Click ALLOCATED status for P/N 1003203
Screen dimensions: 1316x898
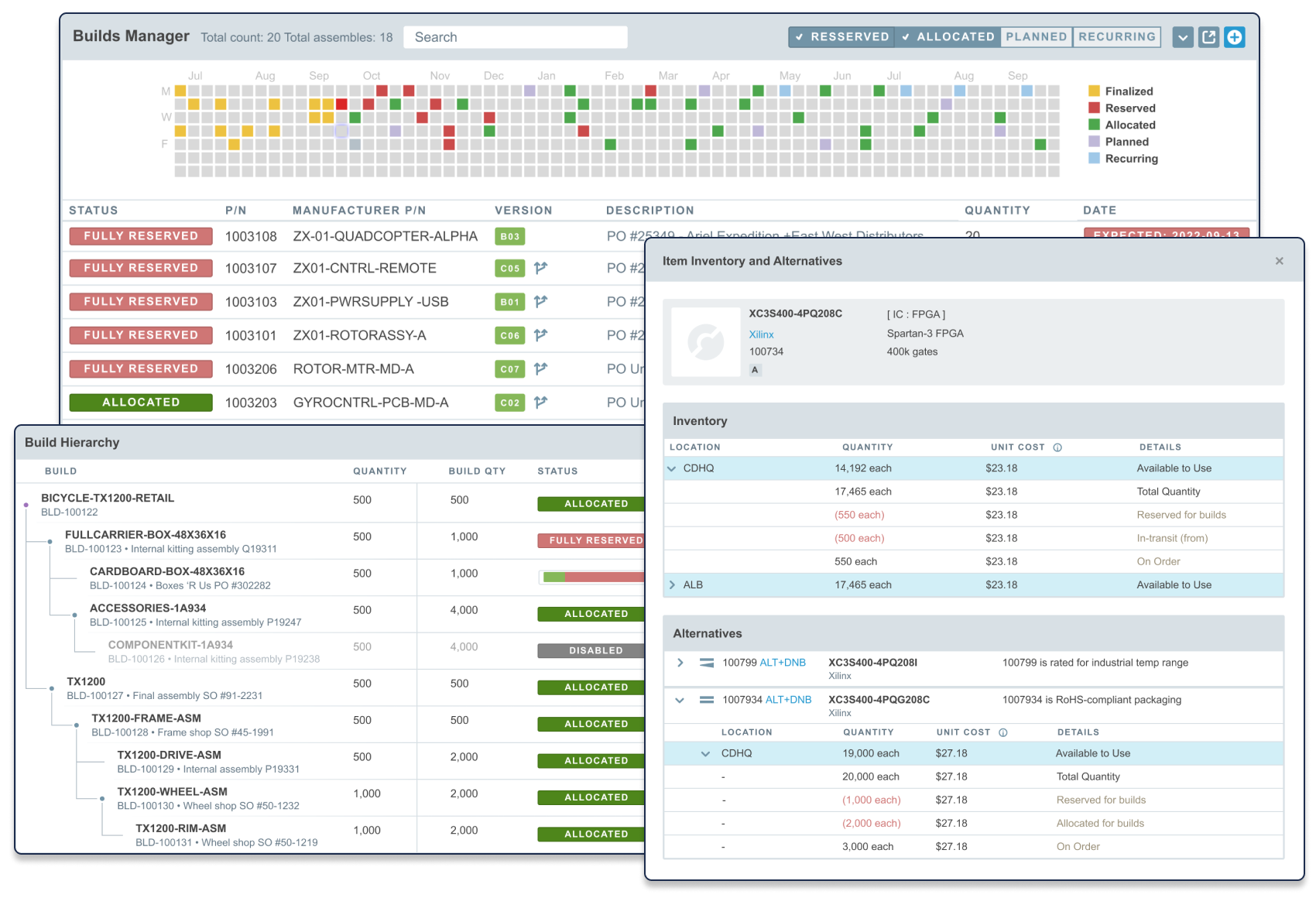click(x=141, y=403)
